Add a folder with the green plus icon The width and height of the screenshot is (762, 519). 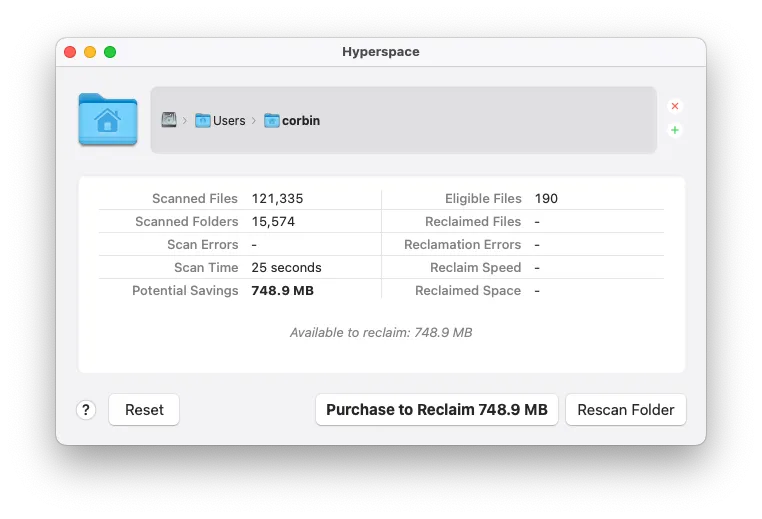tap(675, 130)
